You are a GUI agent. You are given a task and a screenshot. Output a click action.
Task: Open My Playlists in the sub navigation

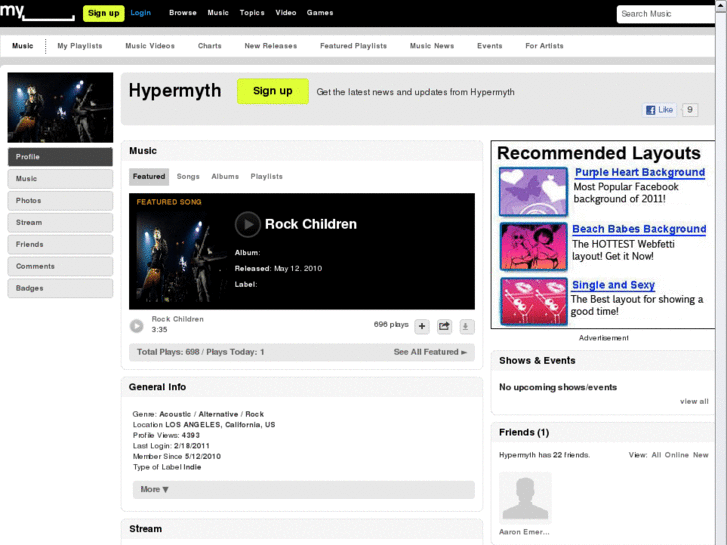(x=80, y=46)
